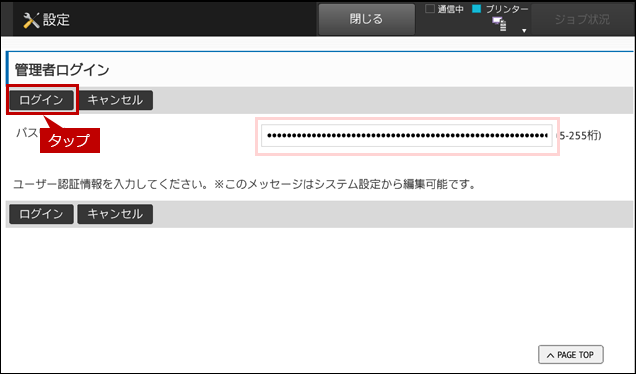Click the cyan プリンター indicator square
Image resolution: width=636 pixels, height=374 pixels.
pos(477,9)
